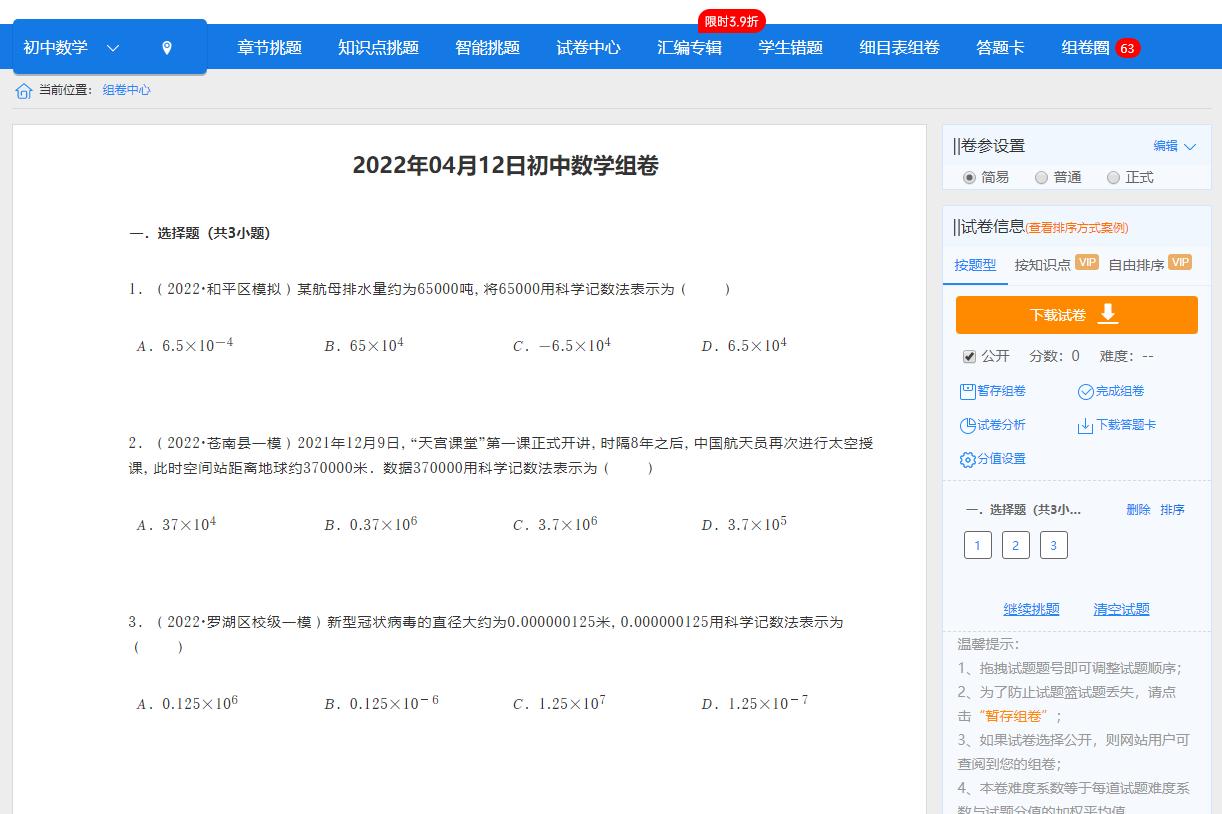
Task: Select question number 2 in the question list
Action: 1015,544
